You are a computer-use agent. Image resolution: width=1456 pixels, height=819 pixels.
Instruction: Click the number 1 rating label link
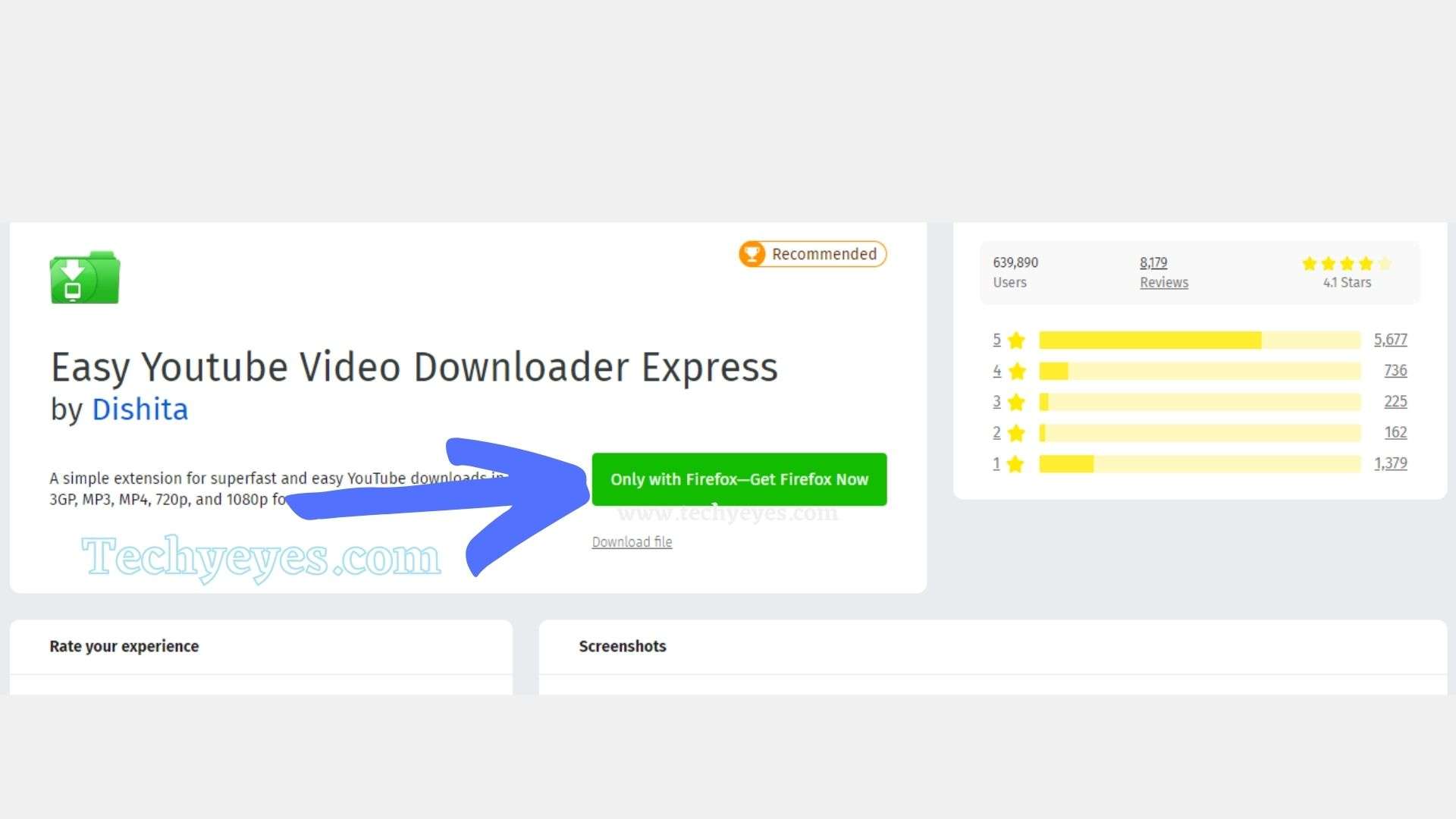tap(997, 464)
